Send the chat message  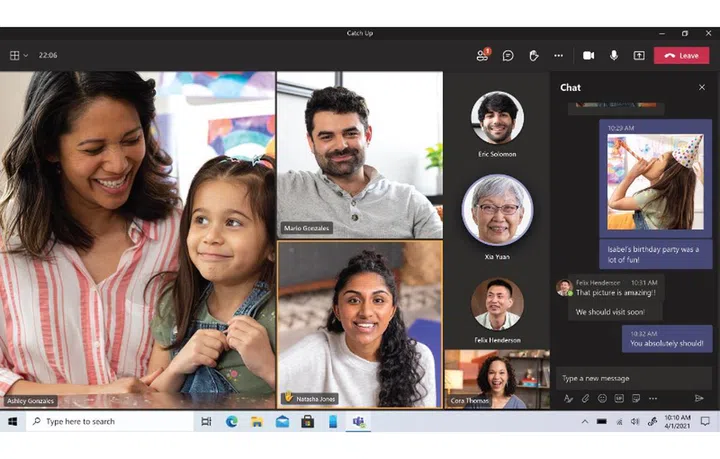(699, 398)
